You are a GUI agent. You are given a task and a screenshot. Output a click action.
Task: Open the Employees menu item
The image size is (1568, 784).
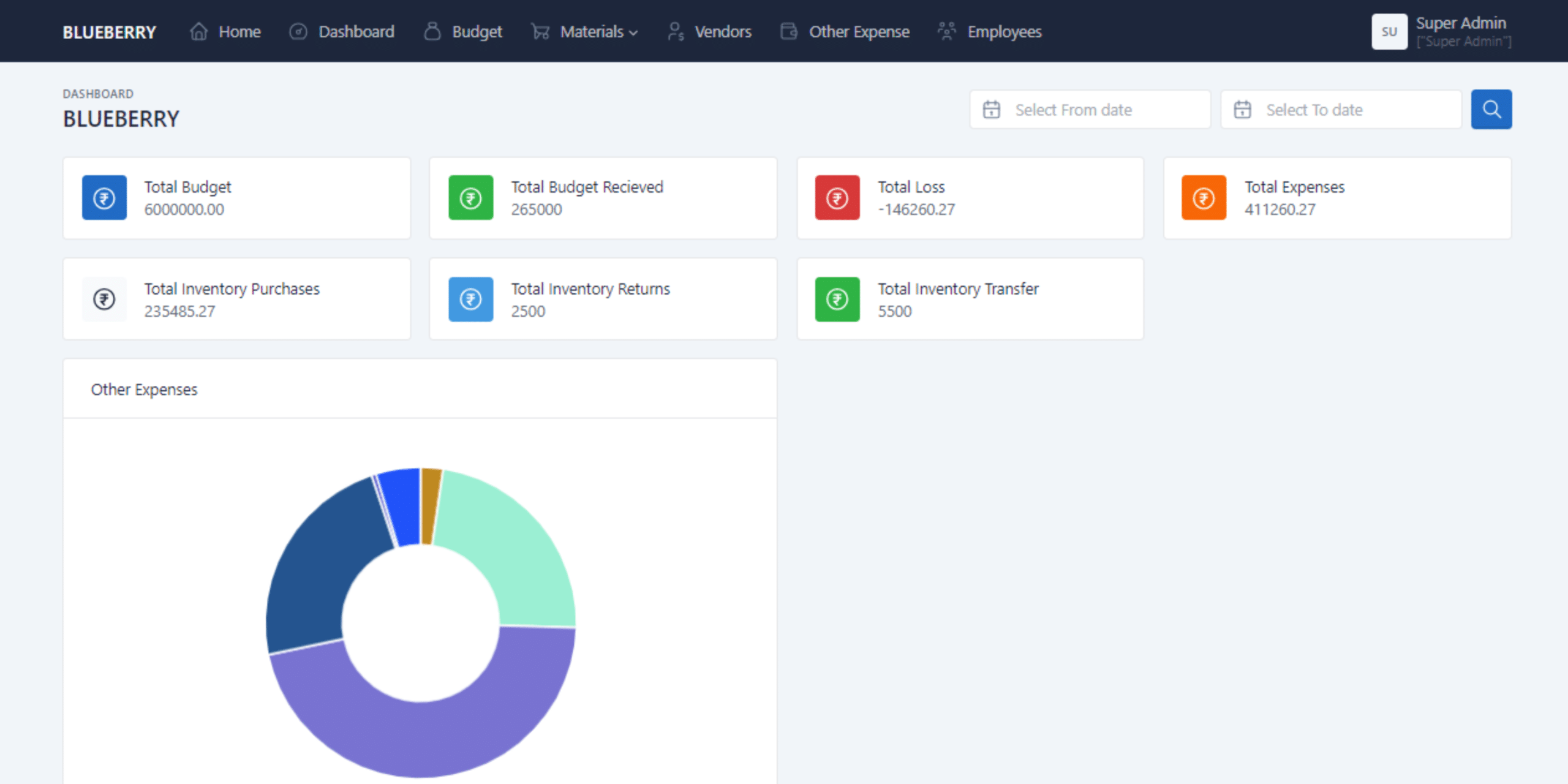990,31
